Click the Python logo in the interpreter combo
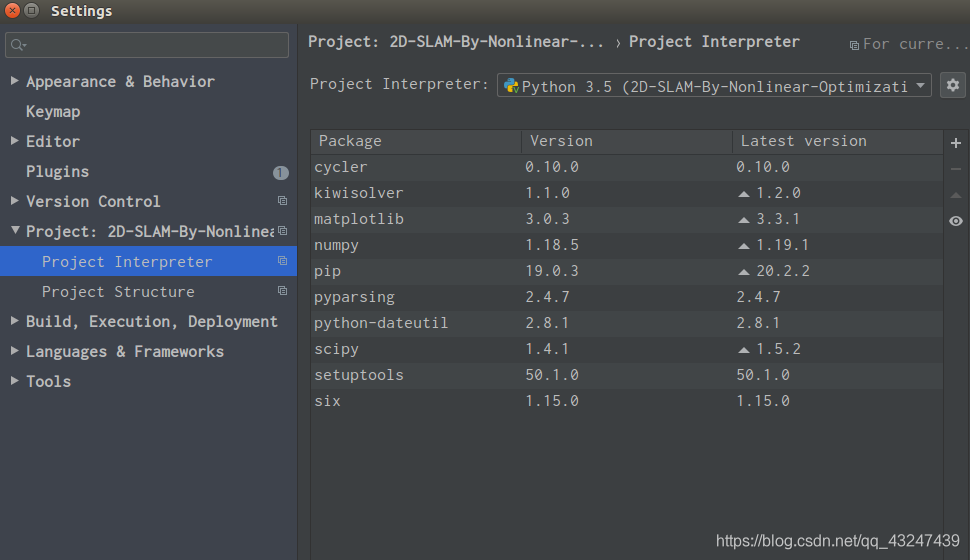The width and height of the screenshot is (970, 560). coord(512,85)
